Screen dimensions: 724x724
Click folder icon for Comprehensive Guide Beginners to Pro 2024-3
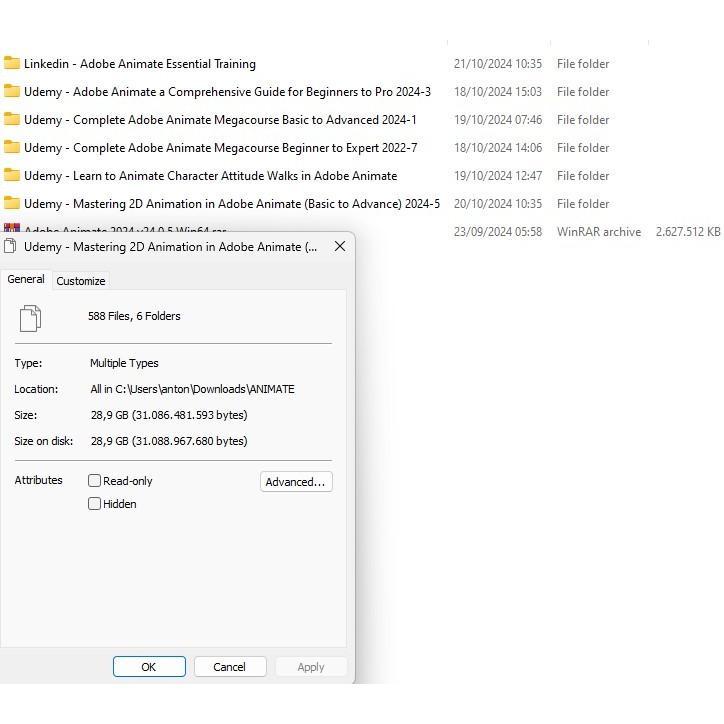click(12, 91)
